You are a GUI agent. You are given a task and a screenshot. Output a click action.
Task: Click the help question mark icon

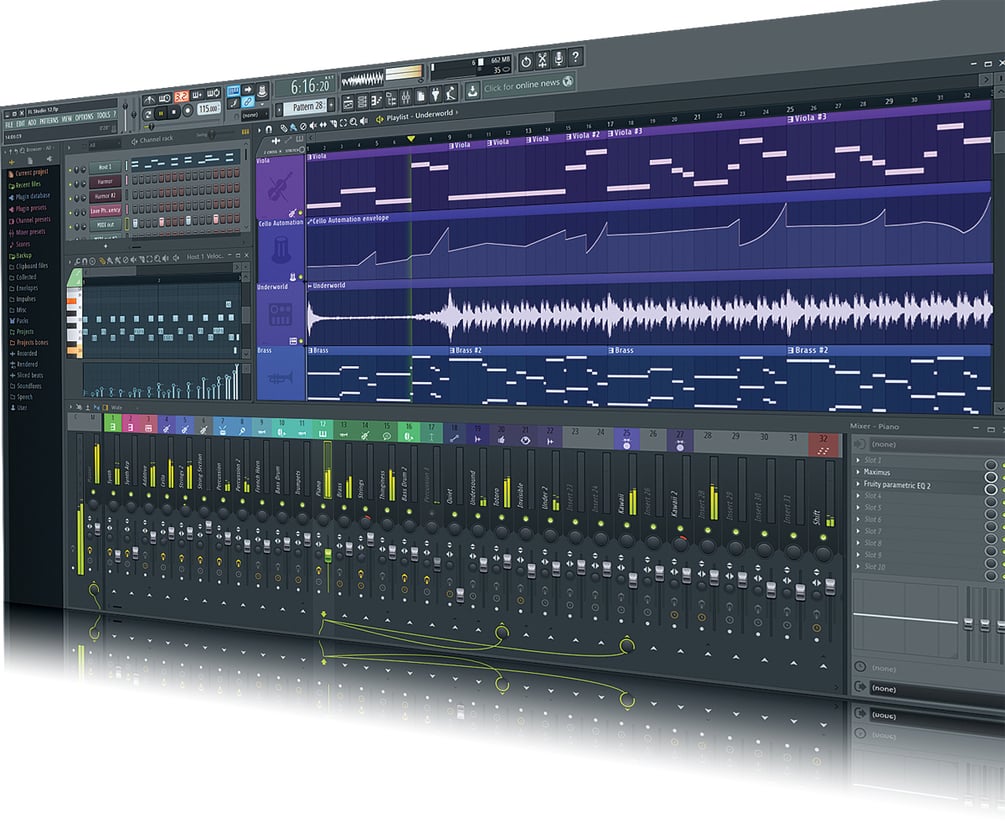click(575, 58)
